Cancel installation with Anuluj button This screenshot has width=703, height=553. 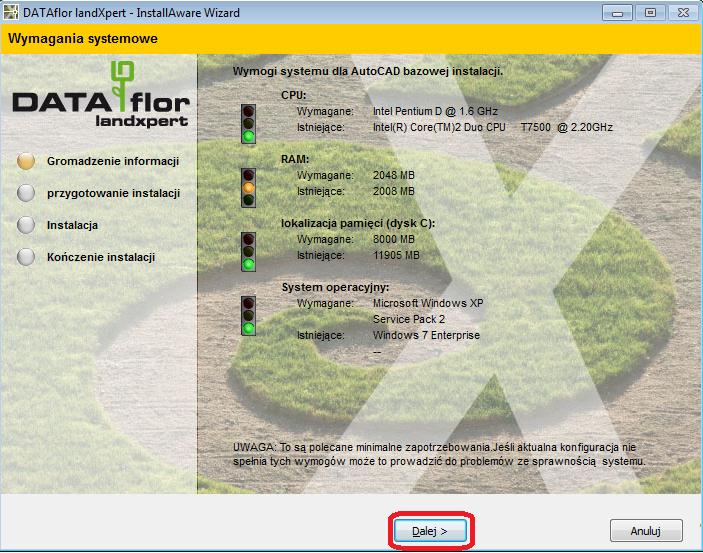(646, 531)
